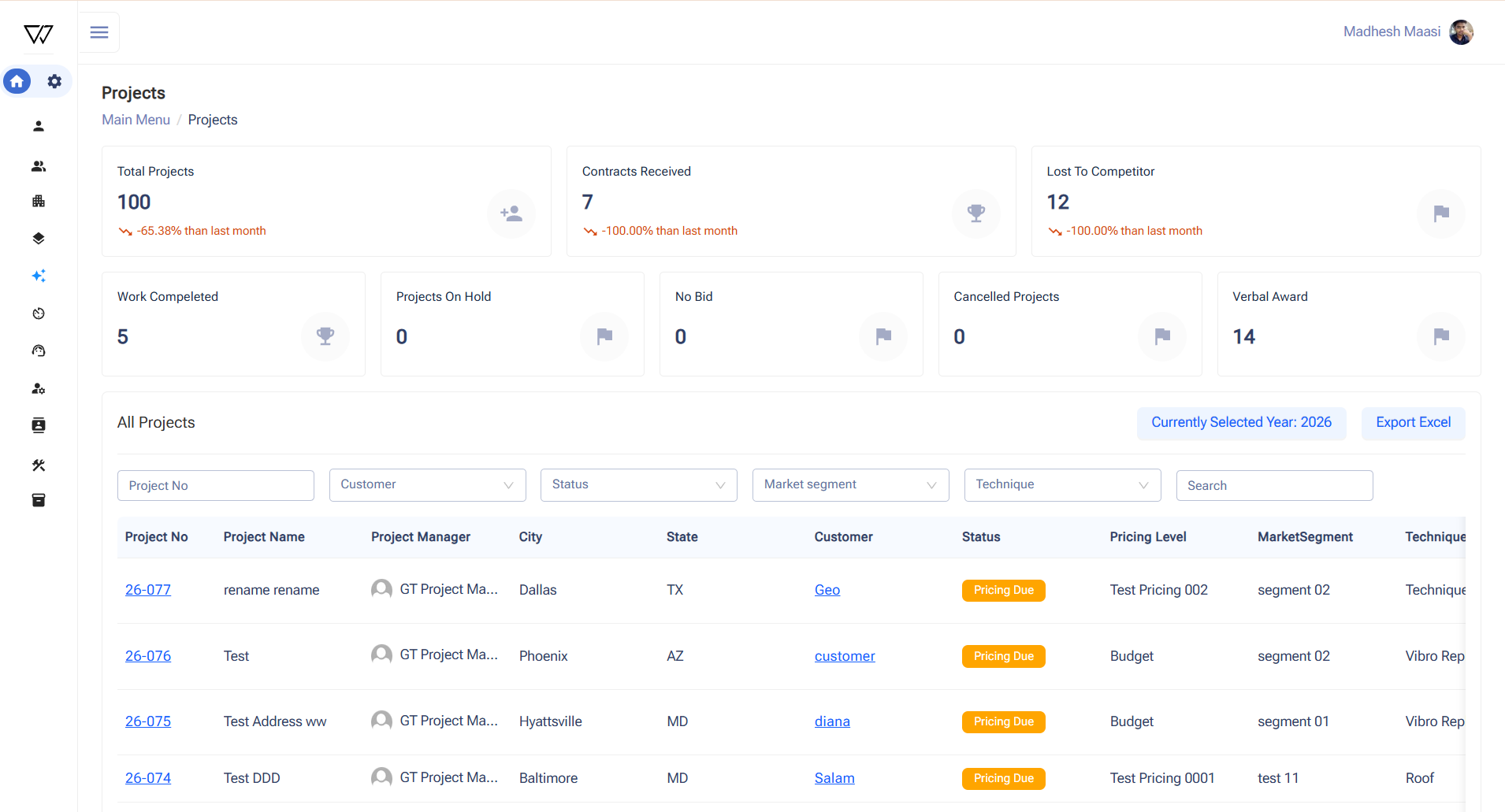Click the hamburger menu toggle button

[99, 32]
